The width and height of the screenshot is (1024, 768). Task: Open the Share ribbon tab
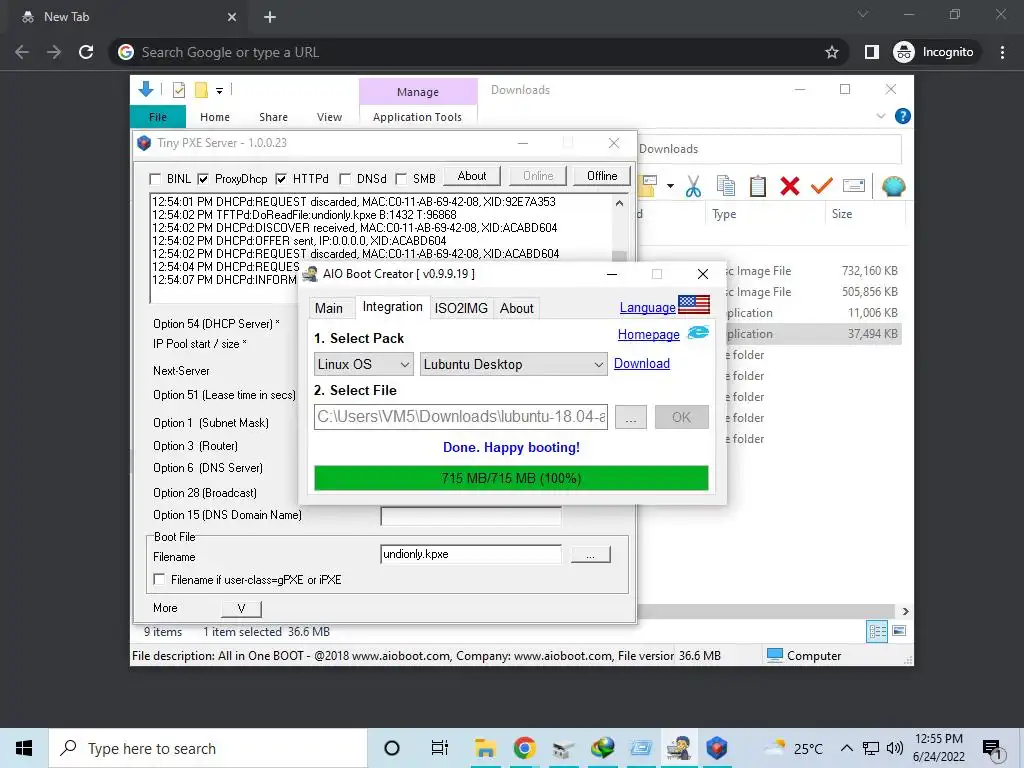(x=273, y=117)
